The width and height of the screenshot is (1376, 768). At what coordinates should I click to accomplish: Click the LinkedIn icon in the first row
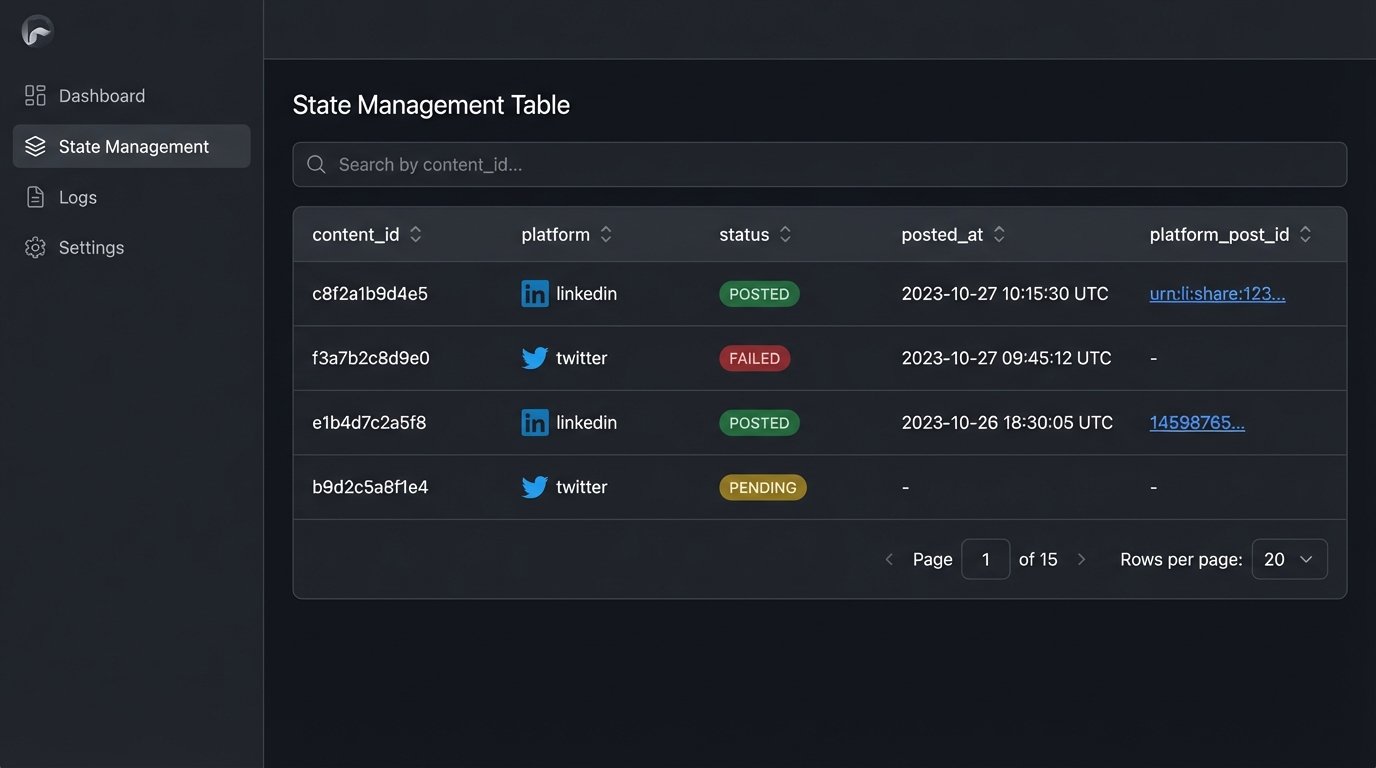535,294
